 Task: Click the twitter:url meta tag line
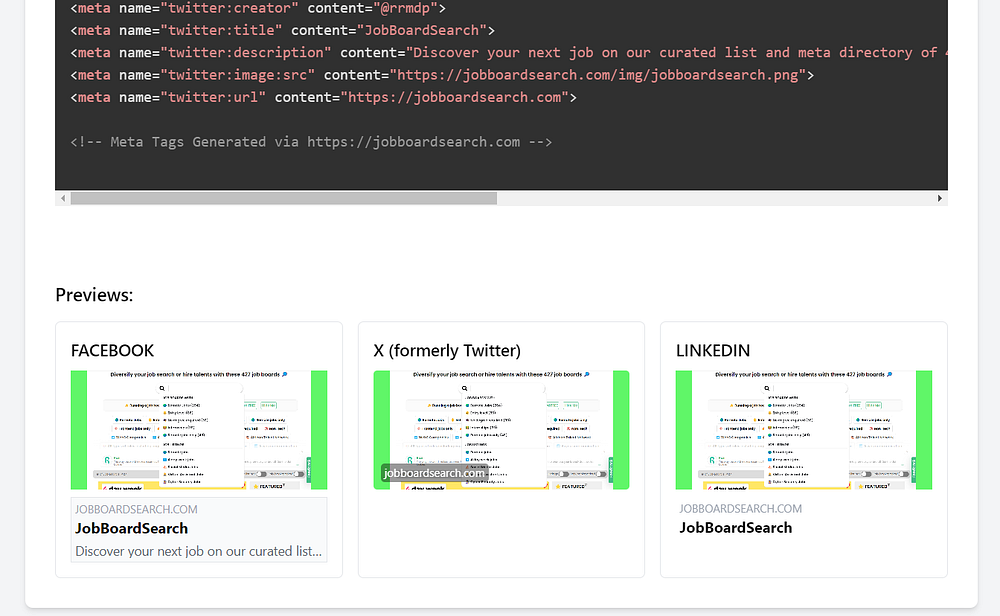[x=323, y=98]
